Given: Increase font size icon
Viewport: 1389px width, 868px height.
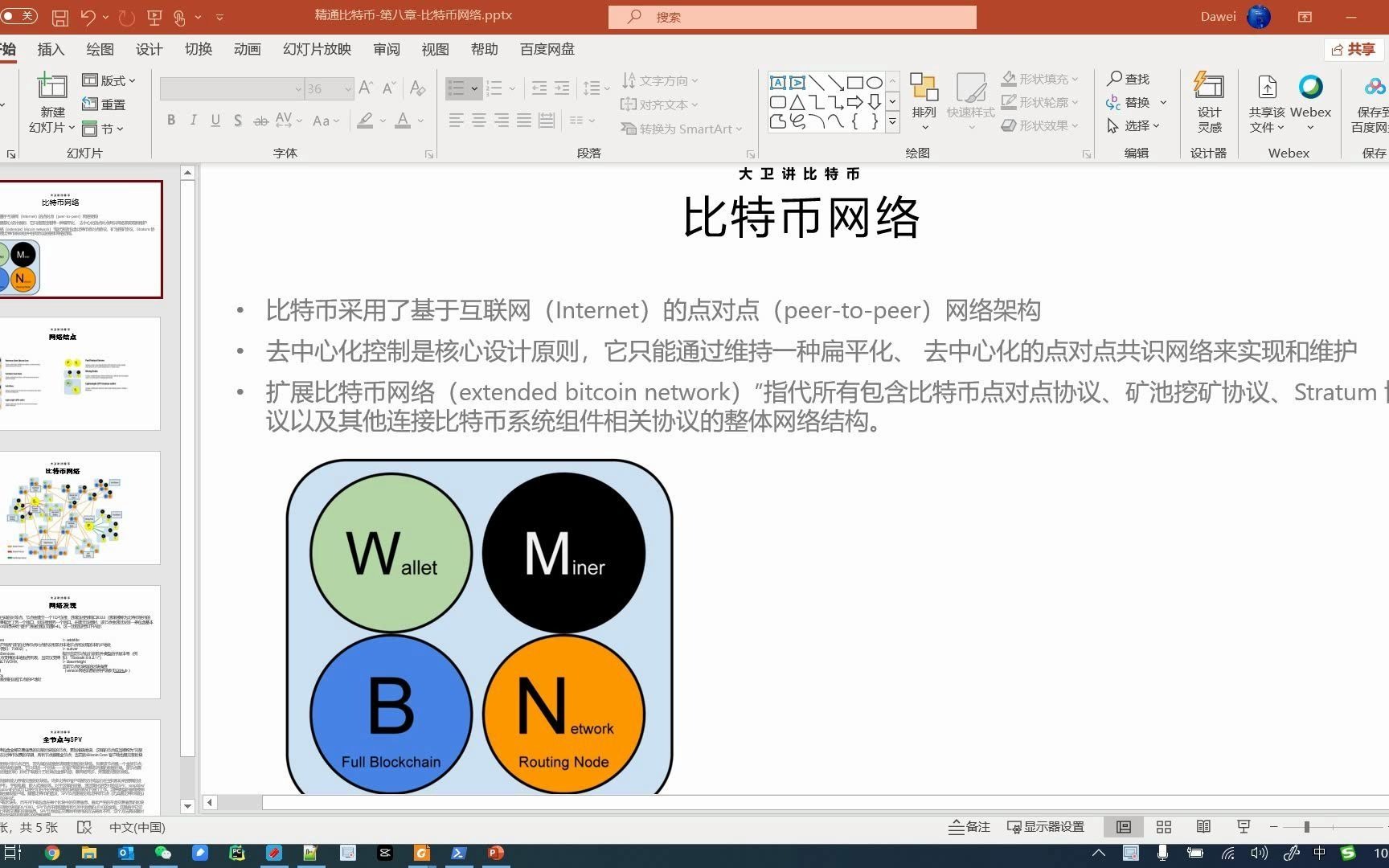Looking at the screenshot, I should coord(366,88).
